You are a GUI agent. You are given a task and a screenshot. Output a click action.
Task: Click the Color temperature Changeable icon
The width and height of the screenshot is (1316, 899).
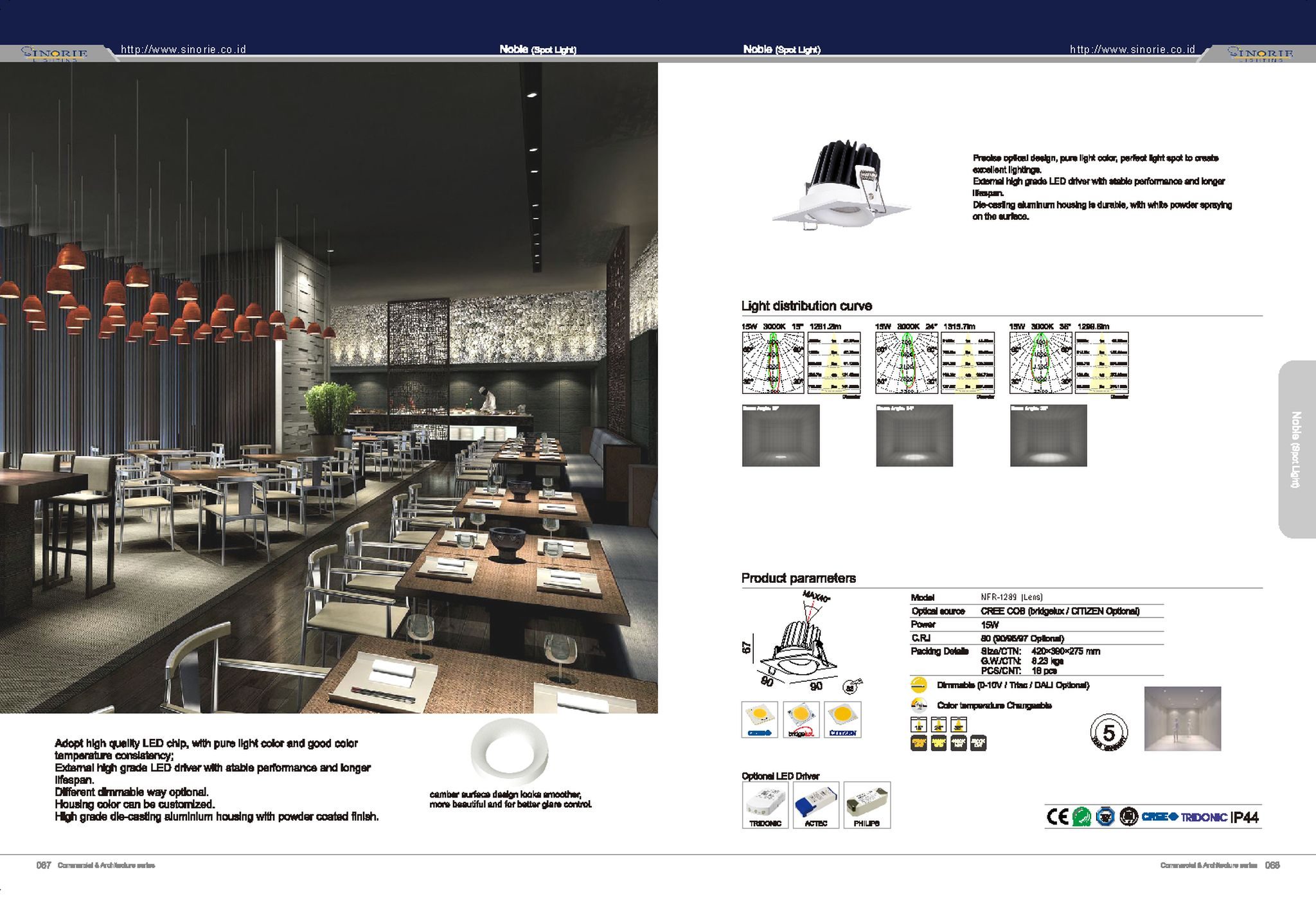click(x=919, y=705)
